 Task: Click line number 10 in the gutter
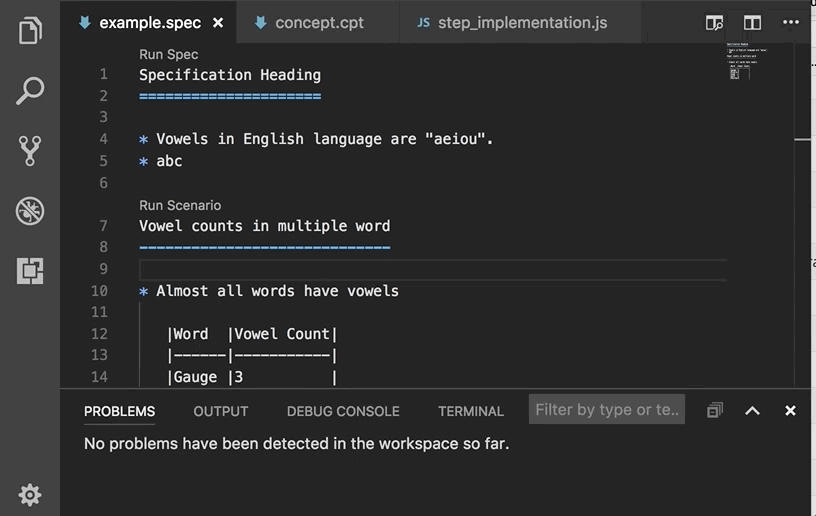click(99, 291)
